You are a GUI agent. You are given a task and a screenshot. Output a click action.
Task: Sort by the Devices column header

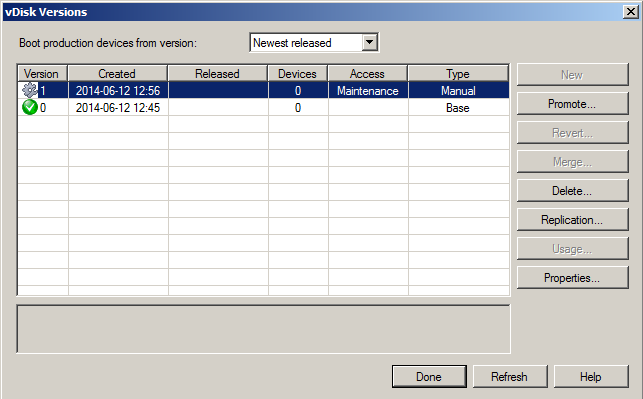click(298, 74)
